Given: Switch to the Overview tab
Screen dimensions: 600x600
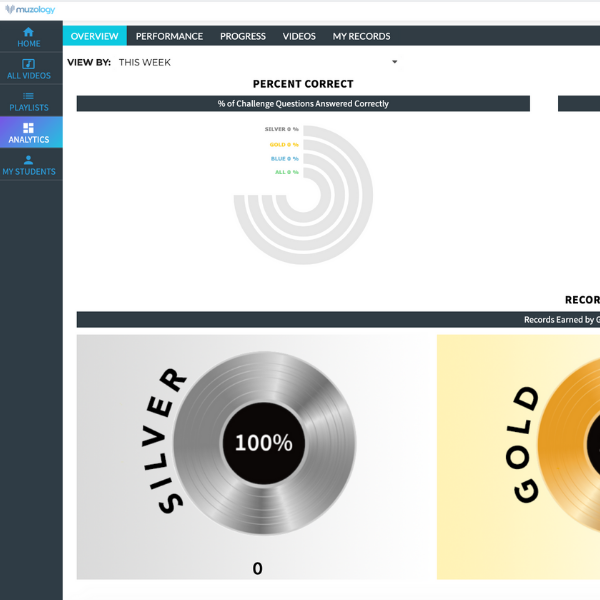Looking at the screenshot, I should point(95,36).
